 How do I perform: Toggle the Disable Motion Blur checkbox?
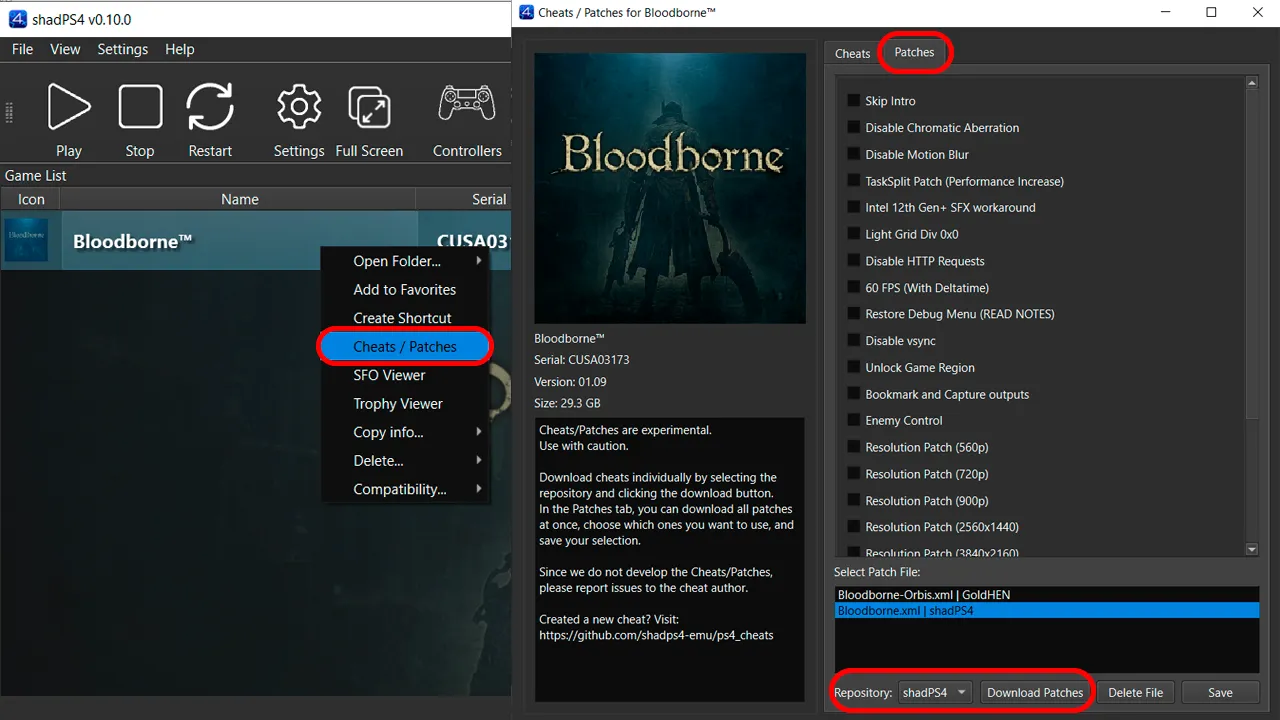[854, 154]
